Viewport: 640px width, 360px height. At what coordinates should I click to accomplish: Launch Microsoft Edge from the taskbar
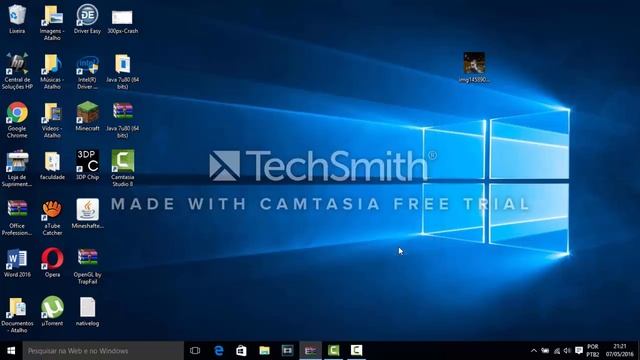click(219, 351)
